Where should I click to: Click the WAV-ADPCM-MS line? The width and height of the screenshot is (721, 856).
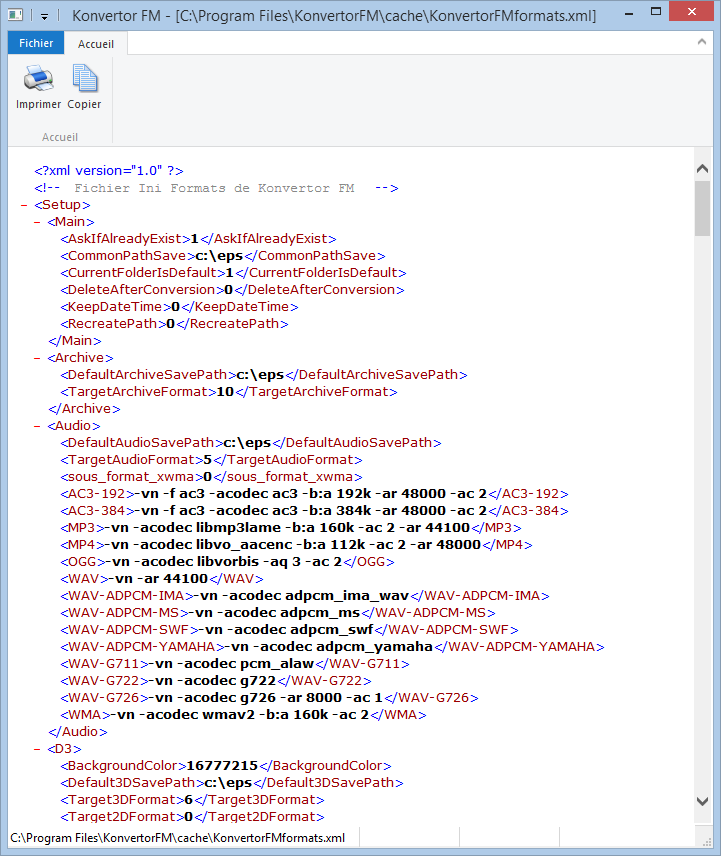coord(278,613)
